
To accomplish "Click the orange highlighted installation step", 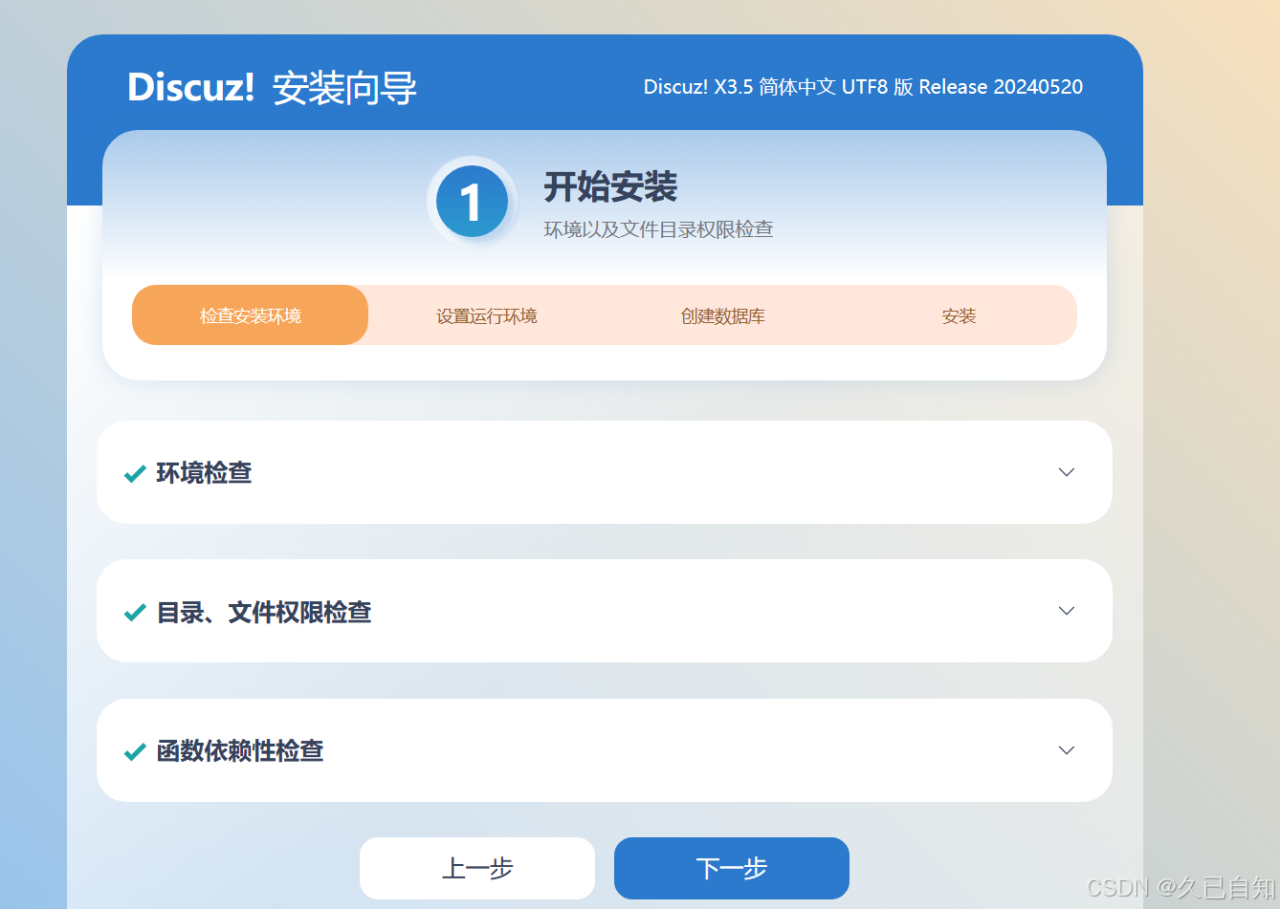I will pos(249,315).
